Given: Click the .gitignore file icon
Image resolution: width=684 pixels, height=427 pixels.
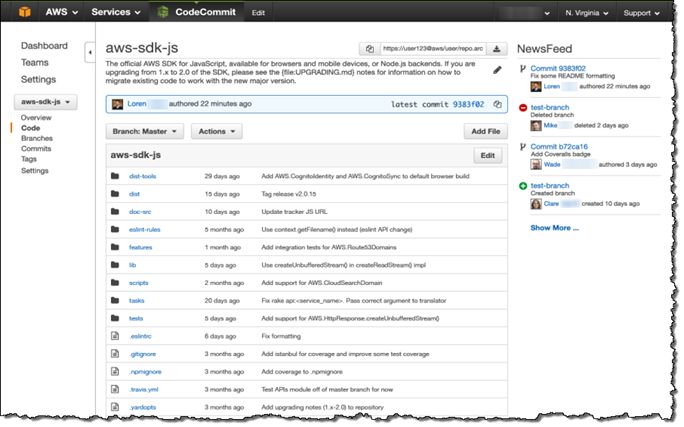Looking at the screenshot, I should (x=115, y=354).
